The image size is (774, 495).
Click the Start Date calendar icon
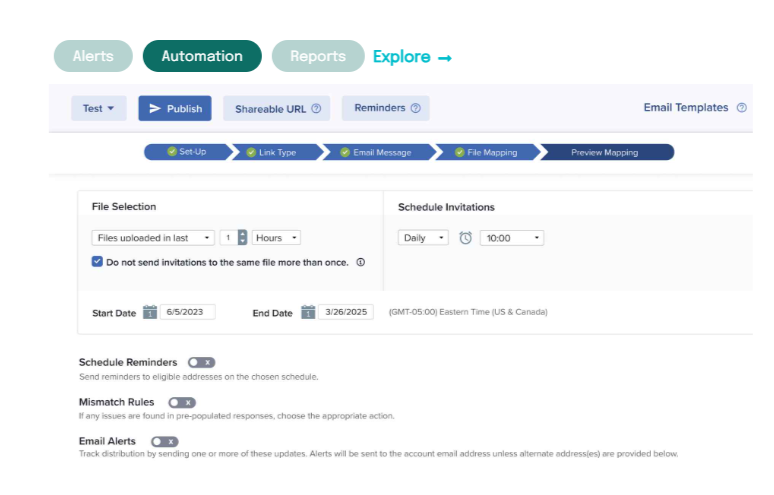[x=150, y=312]
